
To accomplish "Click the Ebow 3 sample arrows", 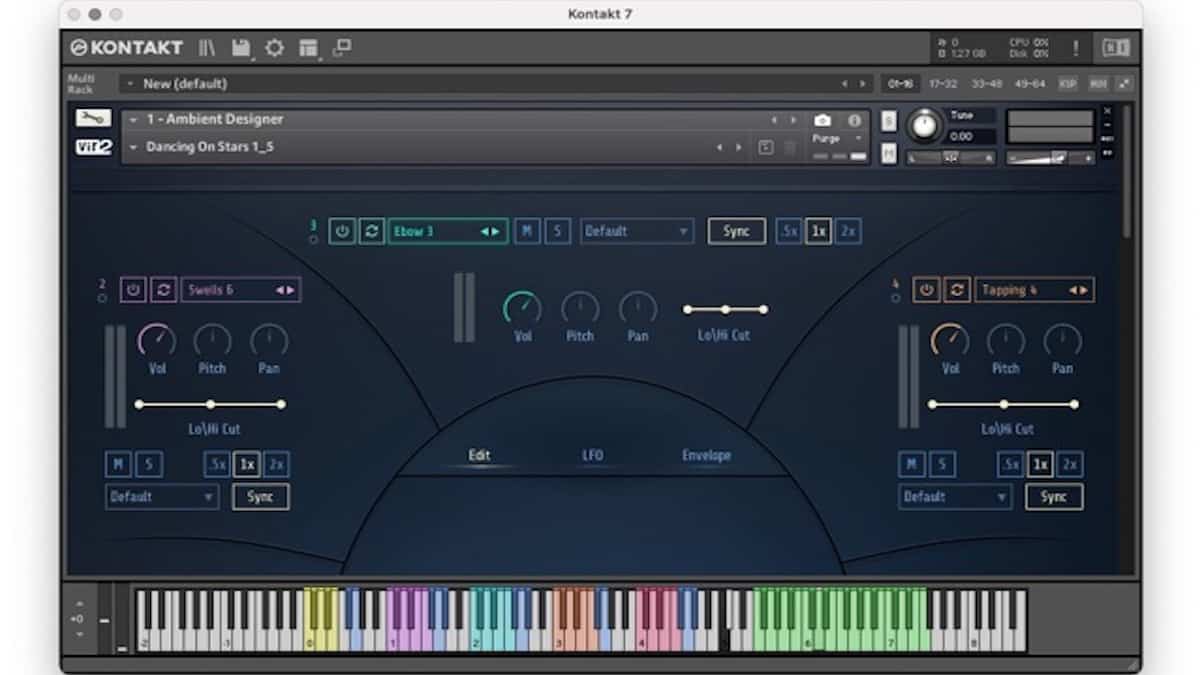I will [x=490, y=231].
